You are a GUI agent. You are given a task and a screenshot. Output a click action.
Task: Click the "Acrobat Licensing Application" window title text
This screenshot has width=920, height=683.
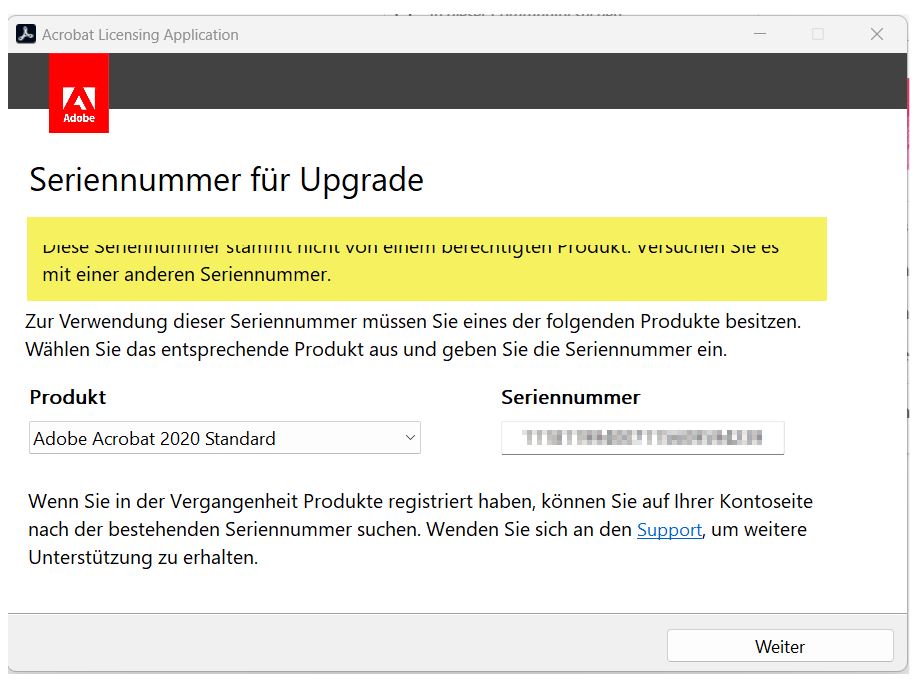[x=140, y=34]
